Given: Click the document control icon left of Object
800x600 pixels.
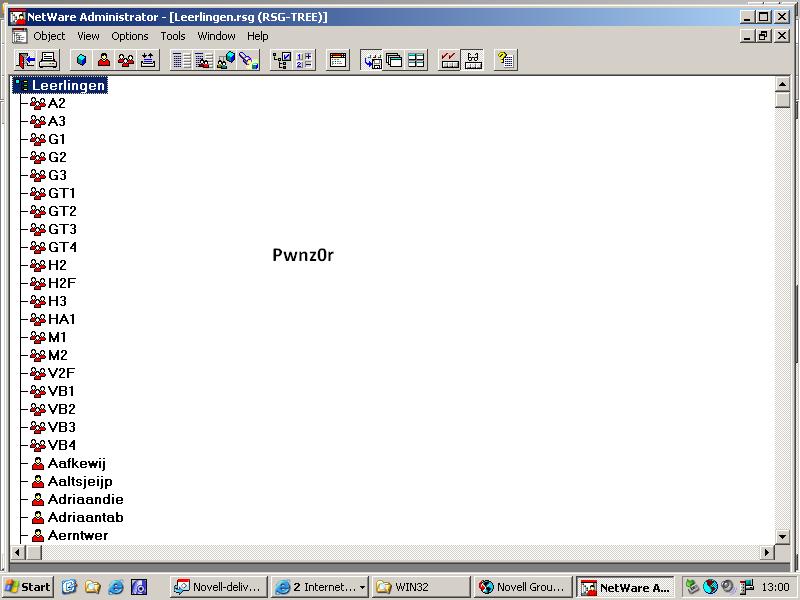Looking at the screenshot, I should [19, 36].
